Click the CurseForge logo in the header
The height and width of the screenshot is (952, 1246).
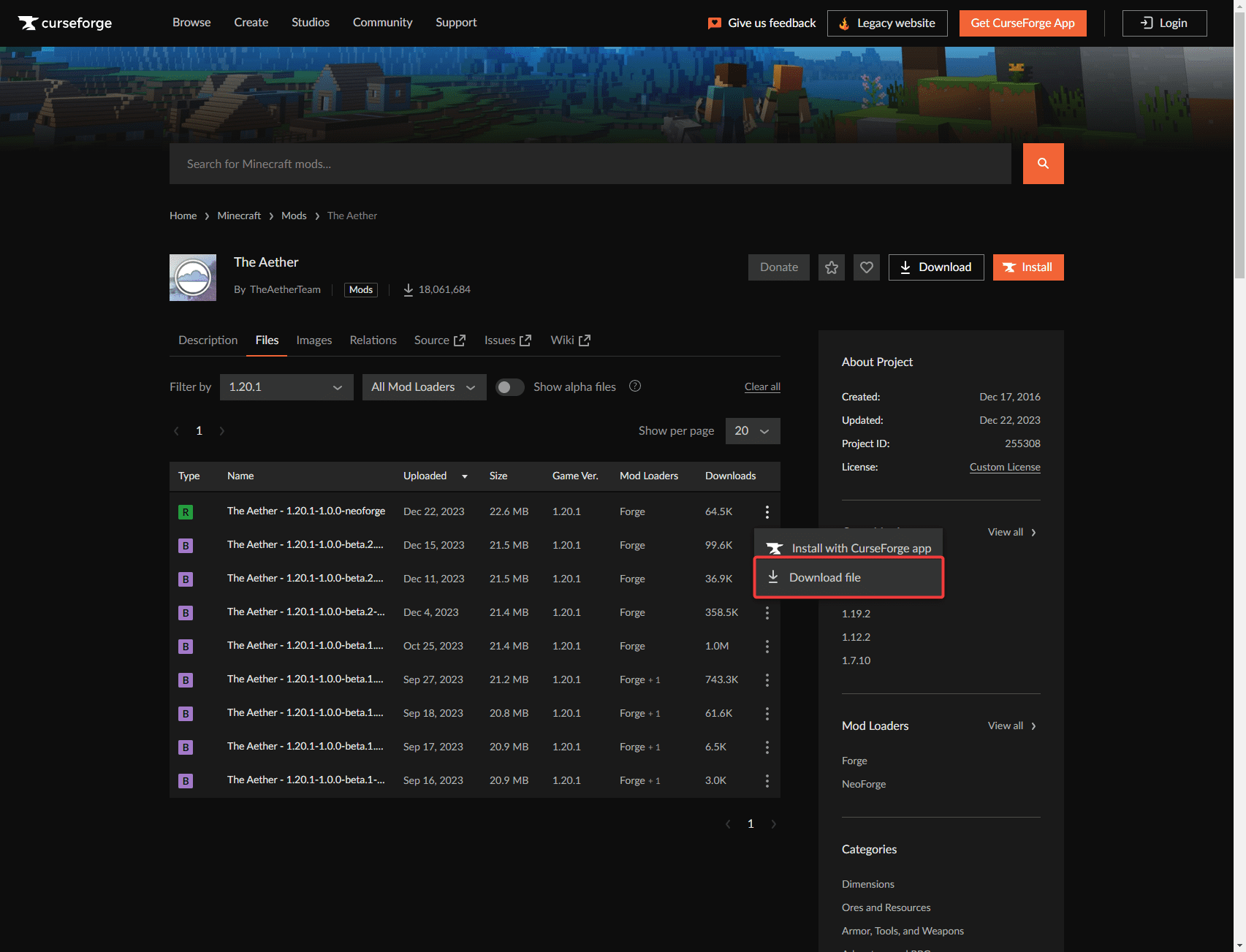coord(65,23)
